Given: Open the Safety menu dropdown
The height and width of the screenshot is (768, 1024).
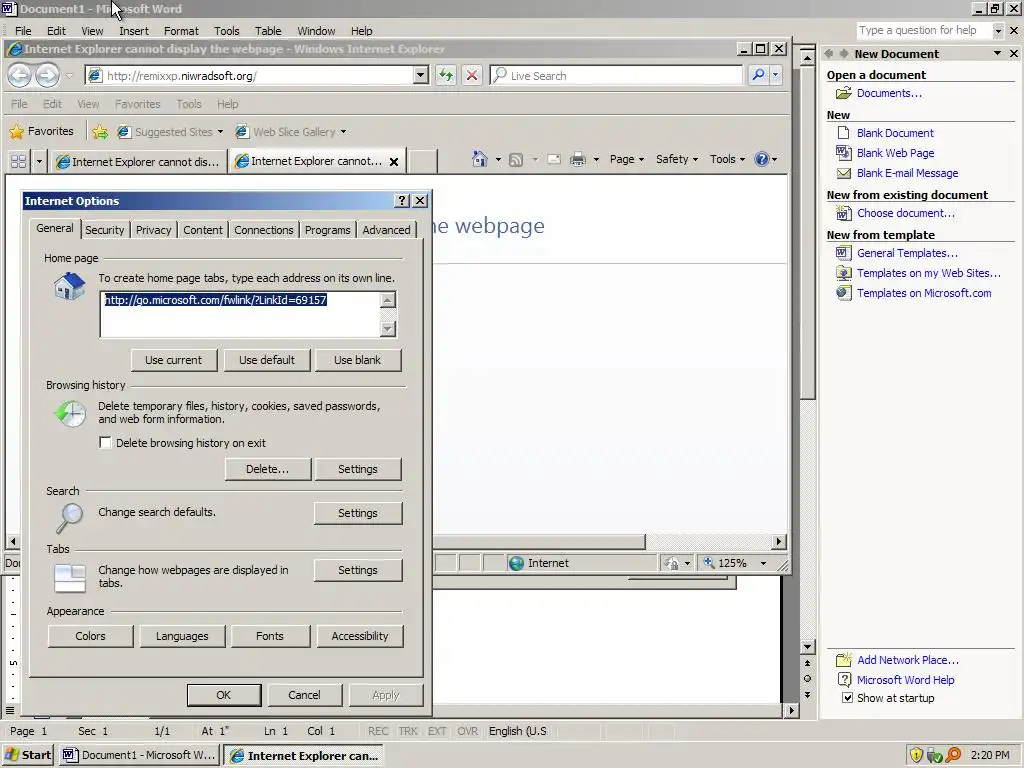Looking at the screenshot, I should point(677,159).
